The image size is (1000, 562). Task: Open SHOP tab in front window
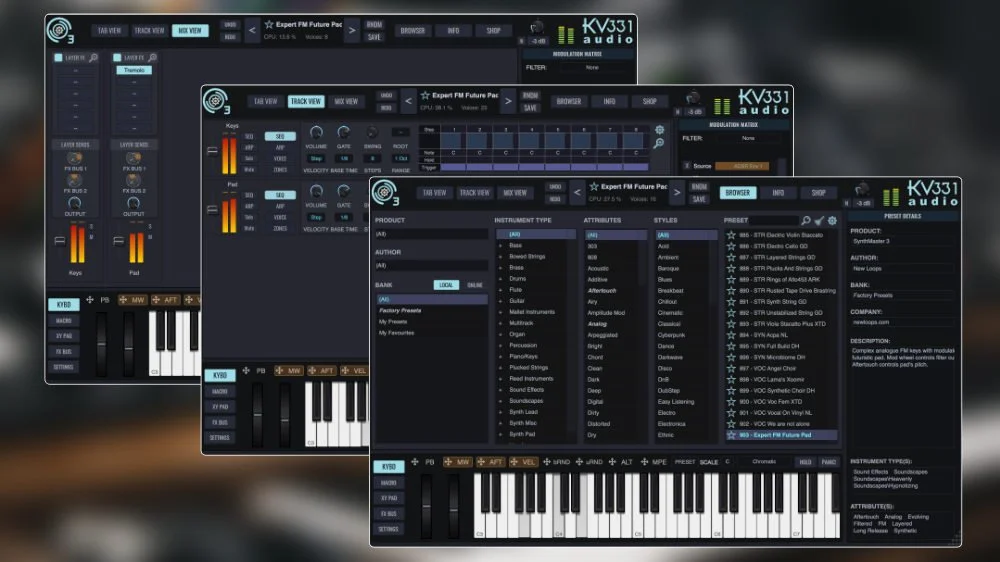818,193
